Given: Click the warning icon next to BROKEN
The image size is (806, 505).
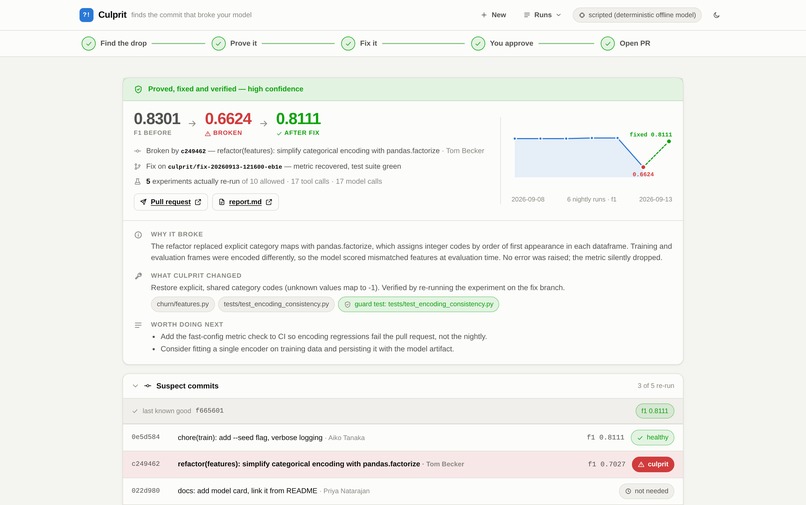Looking at the screenshot, I should click(x=208, y=133).
